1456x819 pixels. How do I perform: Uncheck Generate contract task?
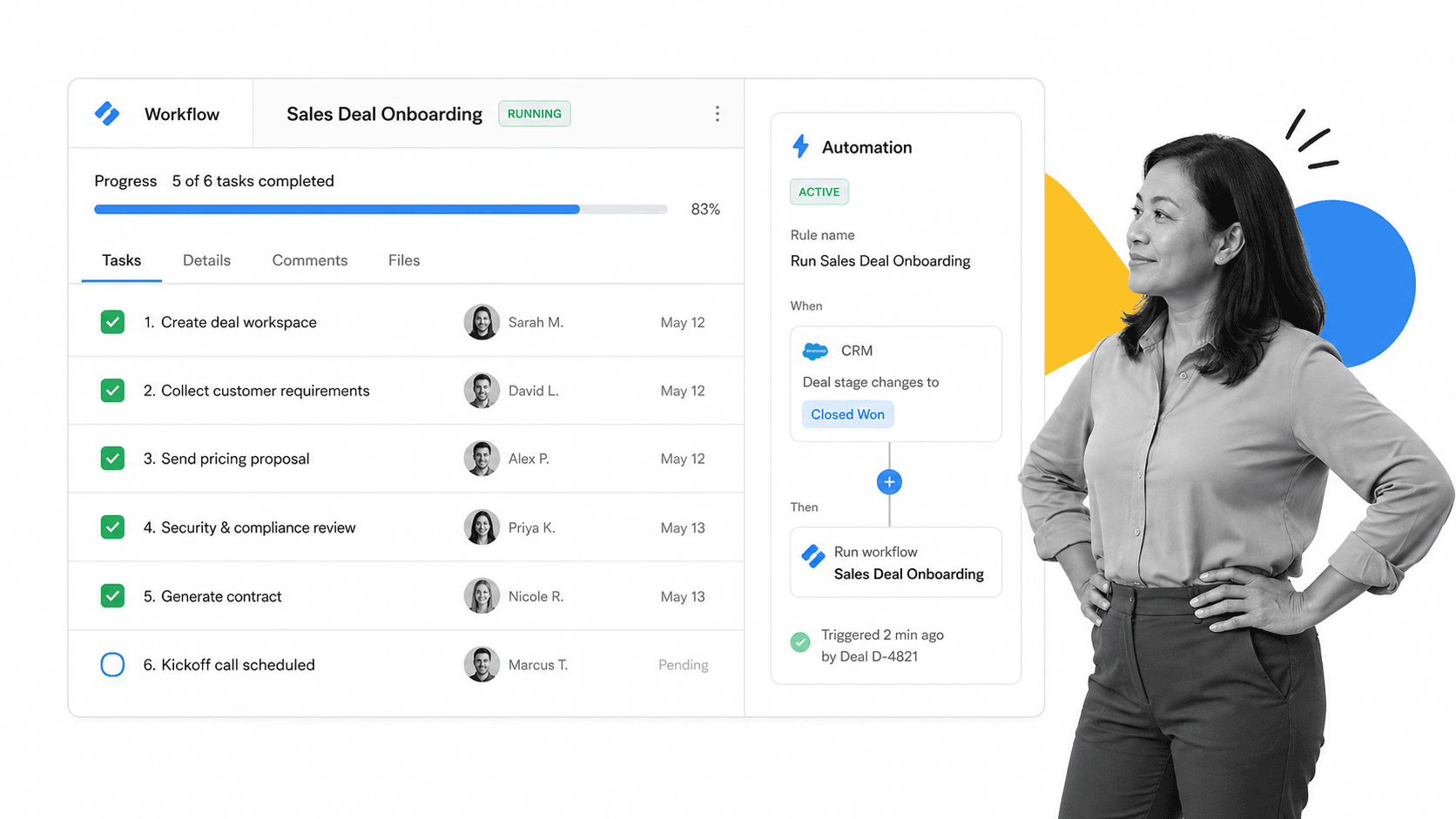(112, 596)
